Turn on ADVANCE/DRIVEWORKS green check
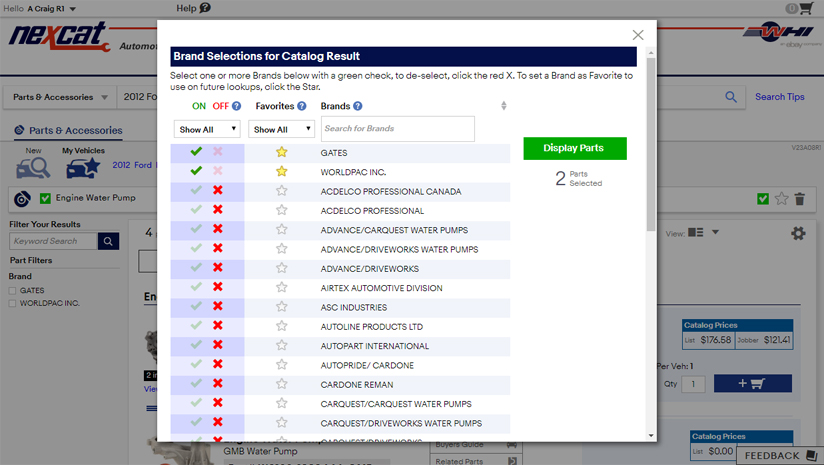Image resolution: width=824 pixels, height=465 pixels. (196, 267)
